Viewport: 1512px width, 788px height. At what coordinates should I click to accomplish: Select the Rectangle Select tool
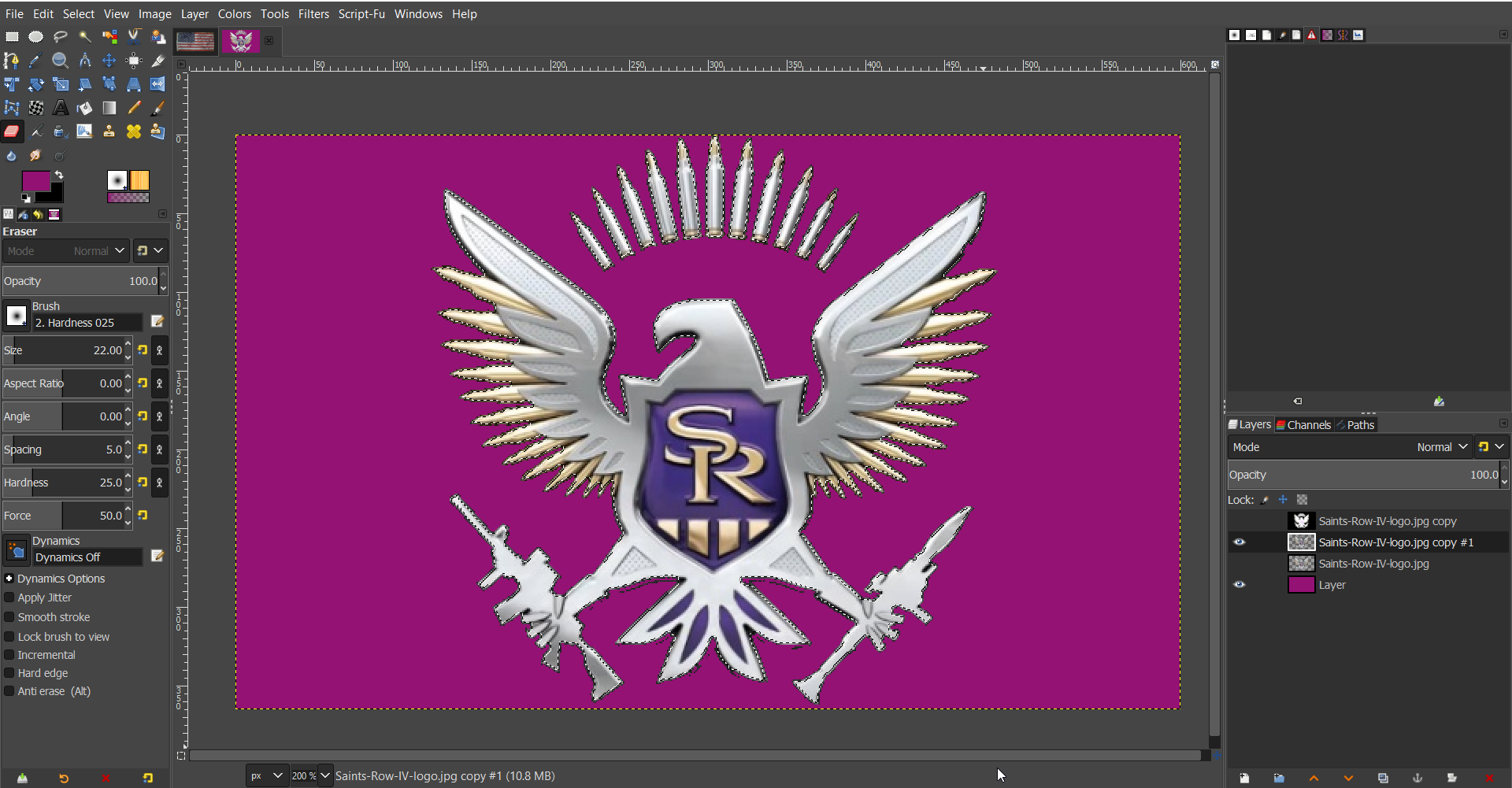coord(12,36)
